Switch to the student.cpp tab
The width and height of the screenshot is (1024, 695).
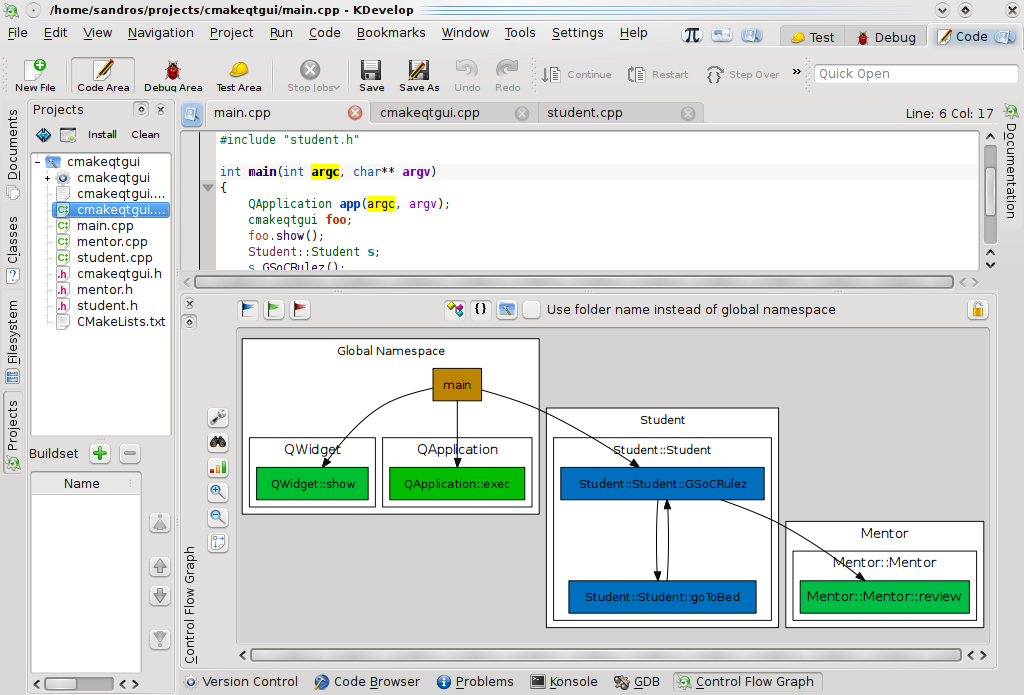click(585, 113)
